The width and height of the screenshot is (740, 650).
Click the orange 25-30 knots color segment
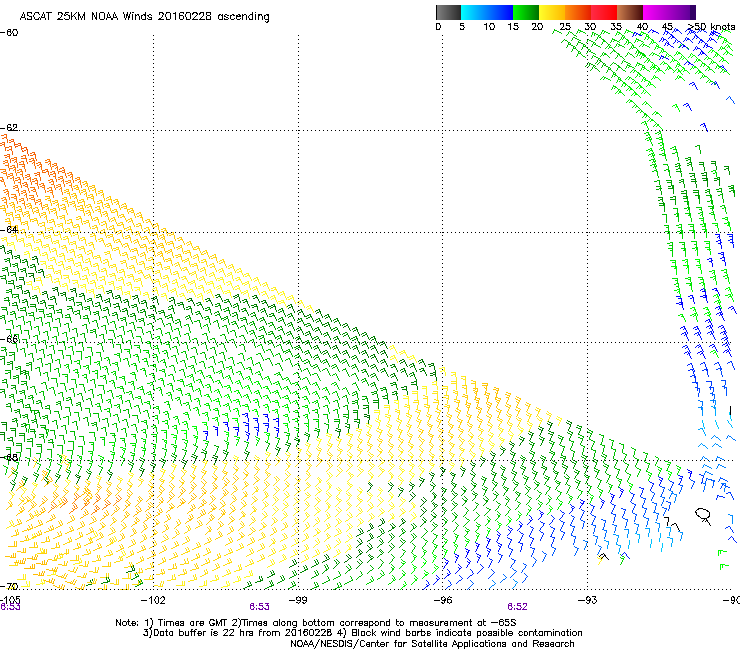click(578, 12)
